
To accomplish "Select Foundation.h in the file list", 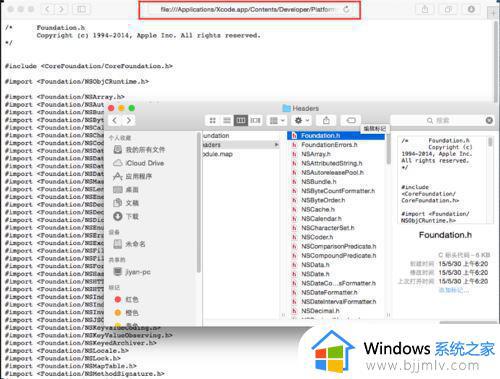I will tap(337, 135).
